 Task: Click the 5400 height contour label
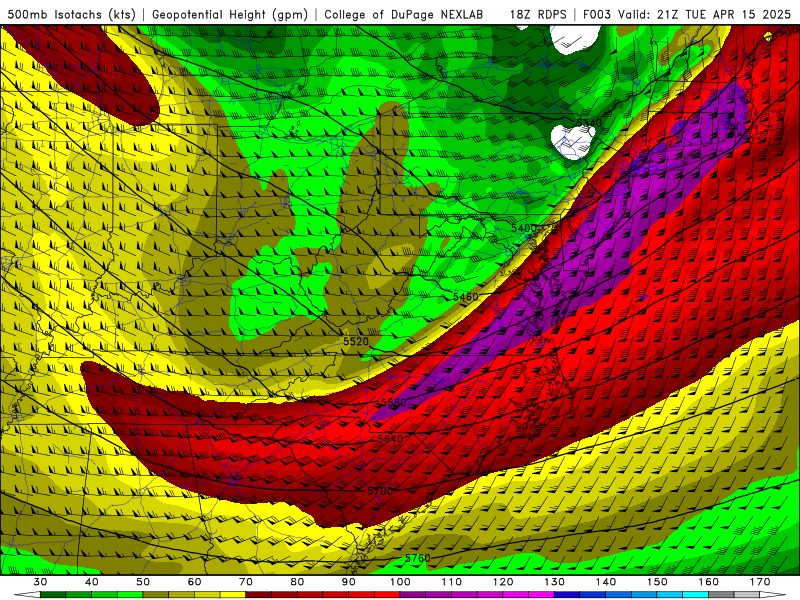tap(524, 228)
